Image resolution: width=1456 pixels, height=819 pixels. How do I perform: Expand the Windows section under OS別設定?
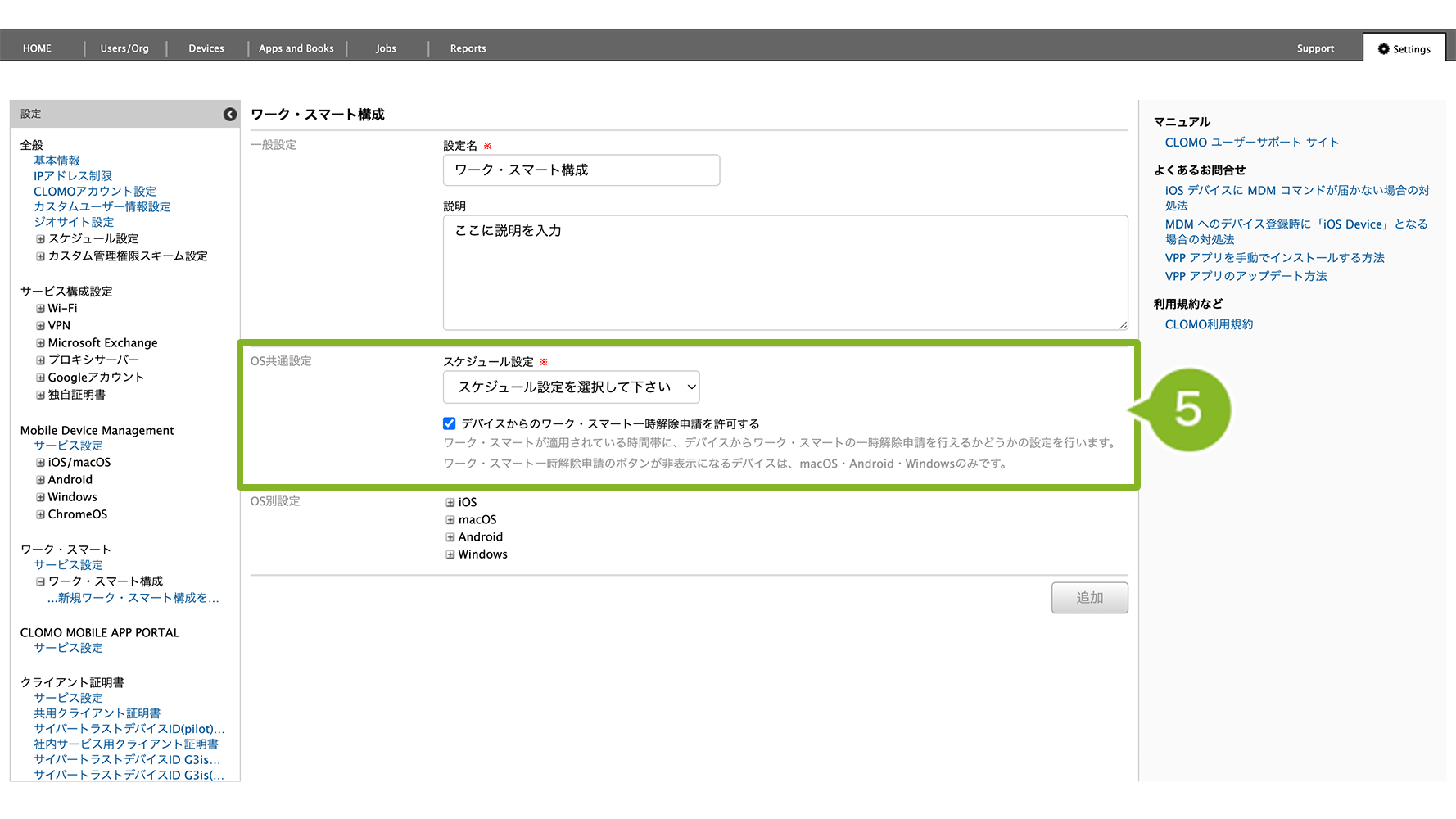(450, 554)
